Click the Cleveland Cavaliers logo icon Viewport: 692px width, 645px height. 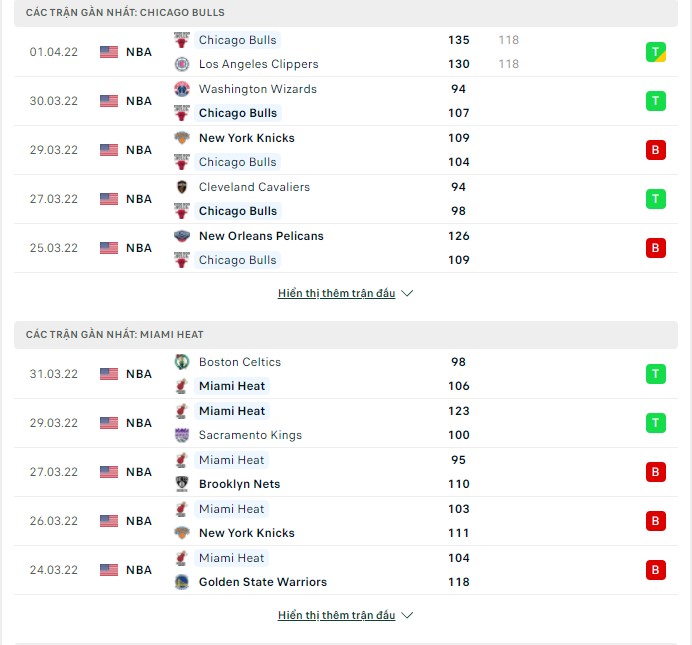coord(181,187)
